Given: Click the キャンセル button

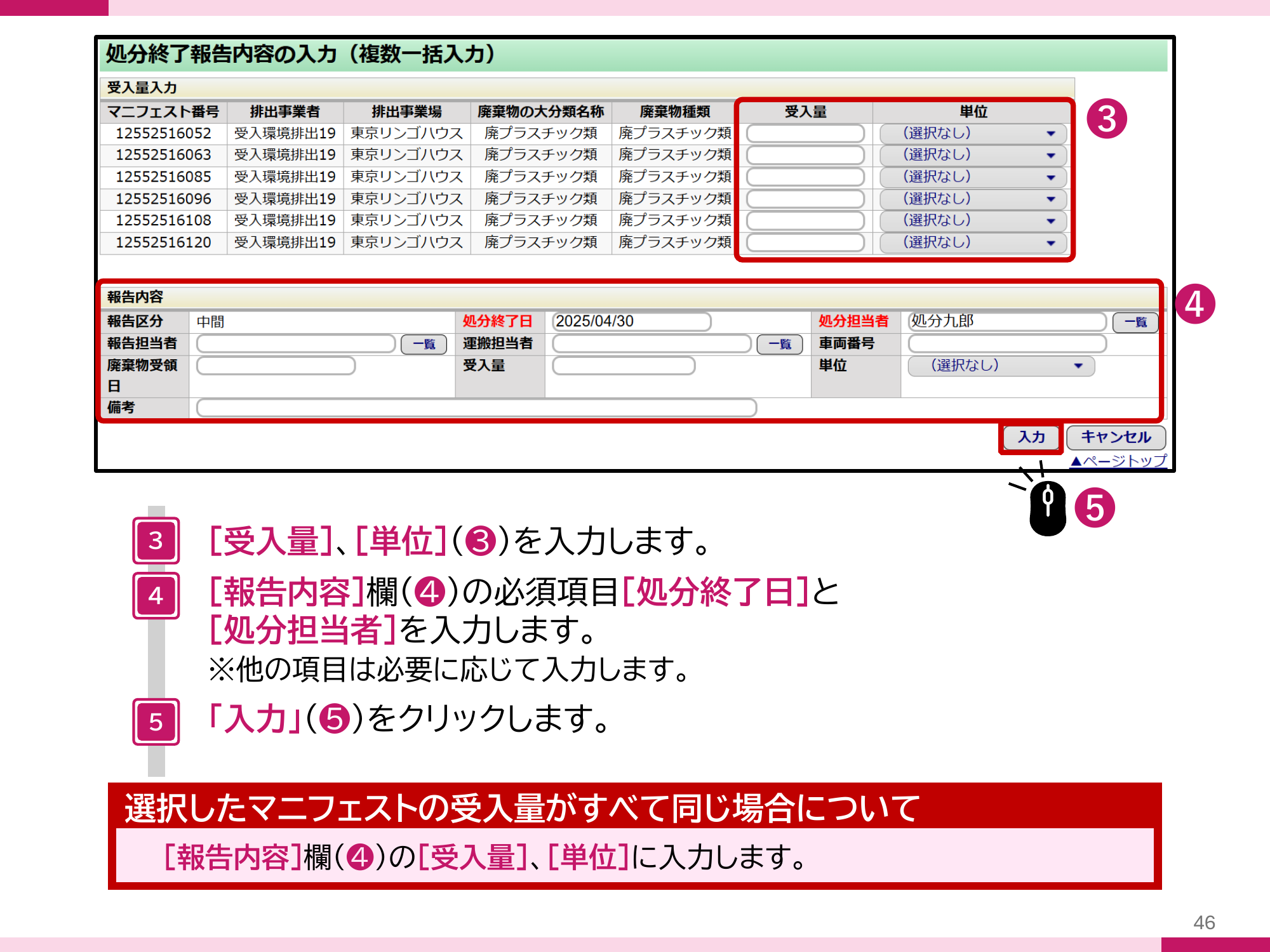Looking at the screenshot, I should (1116, 437).
